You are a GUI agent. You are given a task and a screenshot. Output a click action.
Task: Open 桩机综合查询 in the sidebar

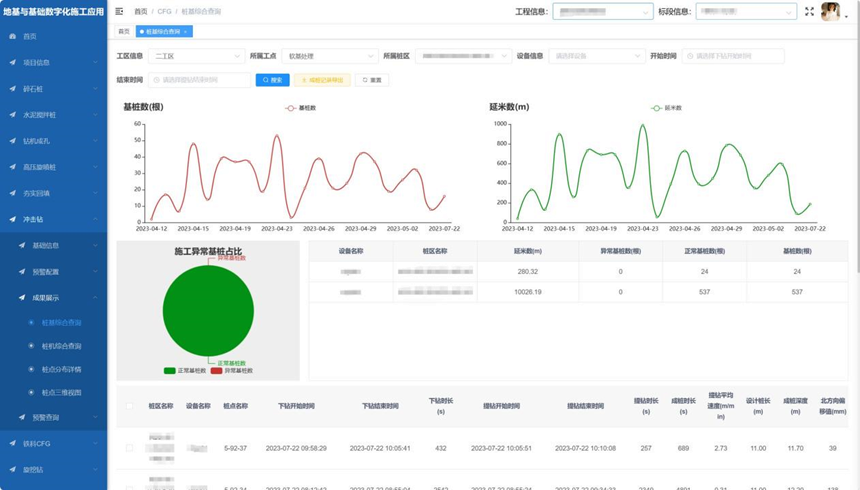click(62, 346)
